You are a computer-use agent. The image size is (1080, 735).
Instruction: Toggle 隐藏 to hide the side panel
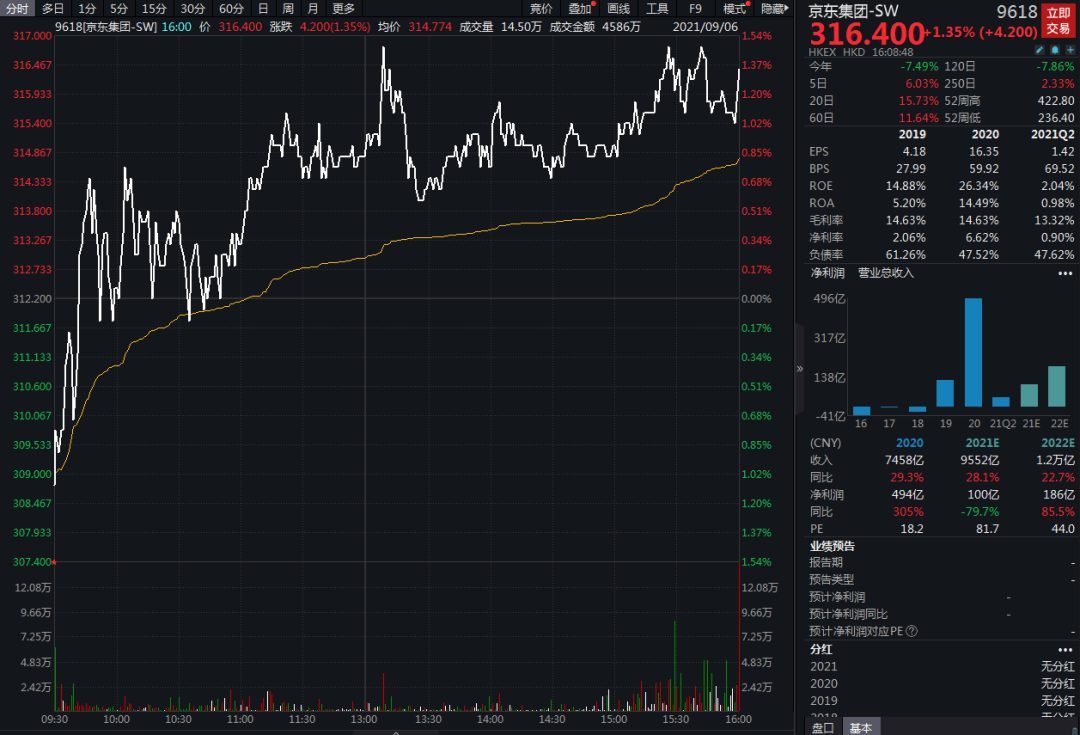point(773,8)
